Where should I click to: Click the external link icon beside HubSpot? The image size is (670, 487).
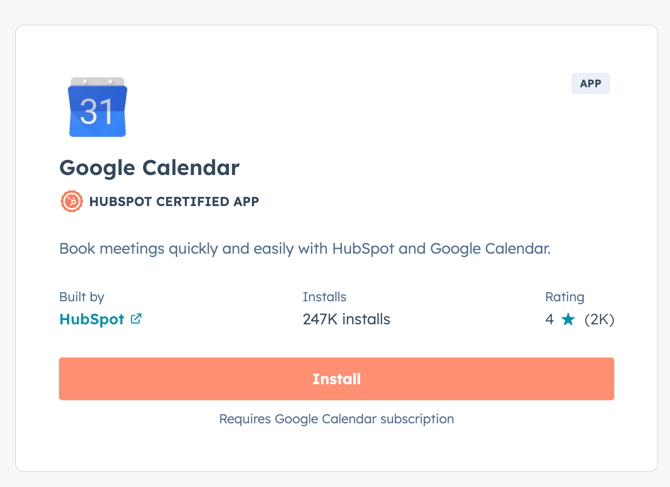click(x=136, y=319)
